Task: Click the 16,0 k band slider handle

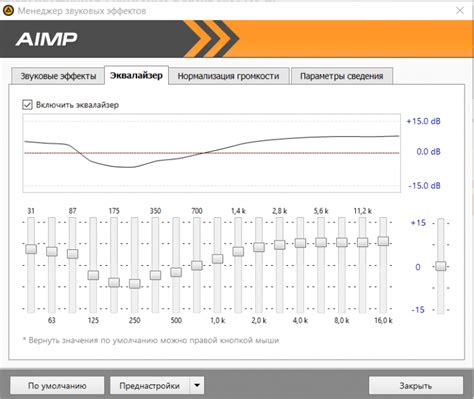Action: [x=383, y=241]
